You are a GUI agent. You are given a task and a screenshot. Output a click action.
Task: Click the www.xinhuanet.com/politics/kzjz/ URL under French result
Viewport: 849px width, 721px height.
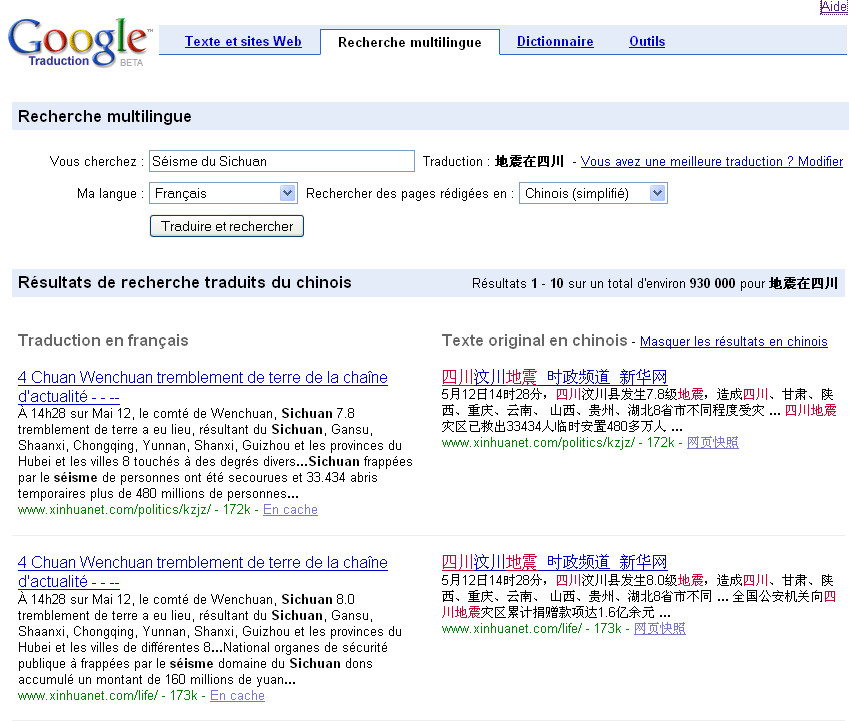click(114, 509)
